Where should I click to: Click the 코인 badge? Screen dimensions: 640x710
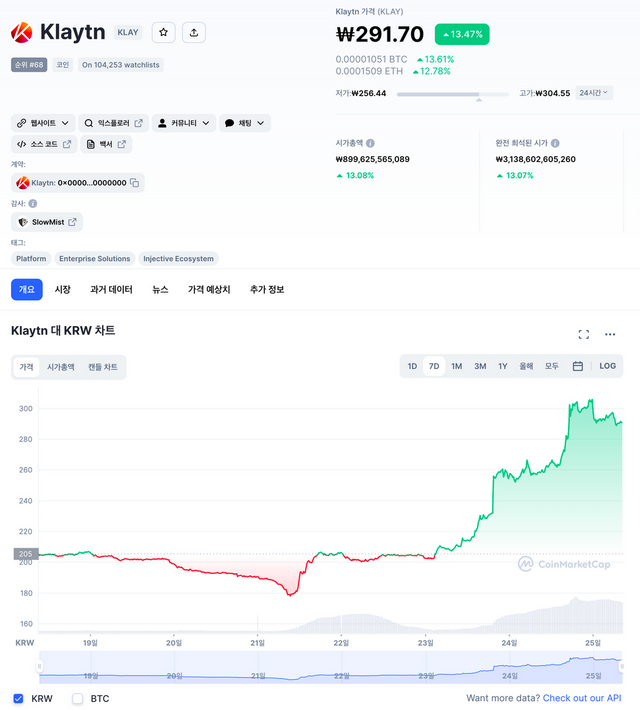click(63, 65)
